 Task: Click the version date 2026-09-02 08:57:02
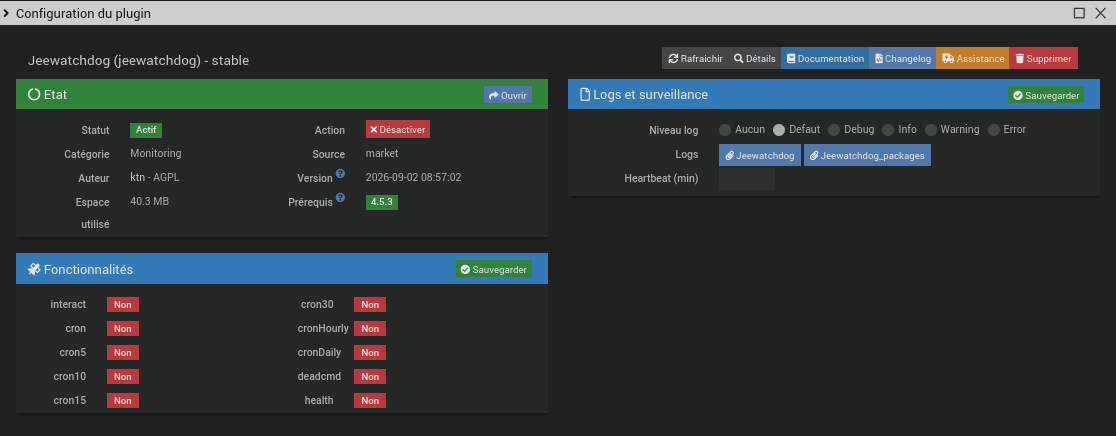coord(414,177)
